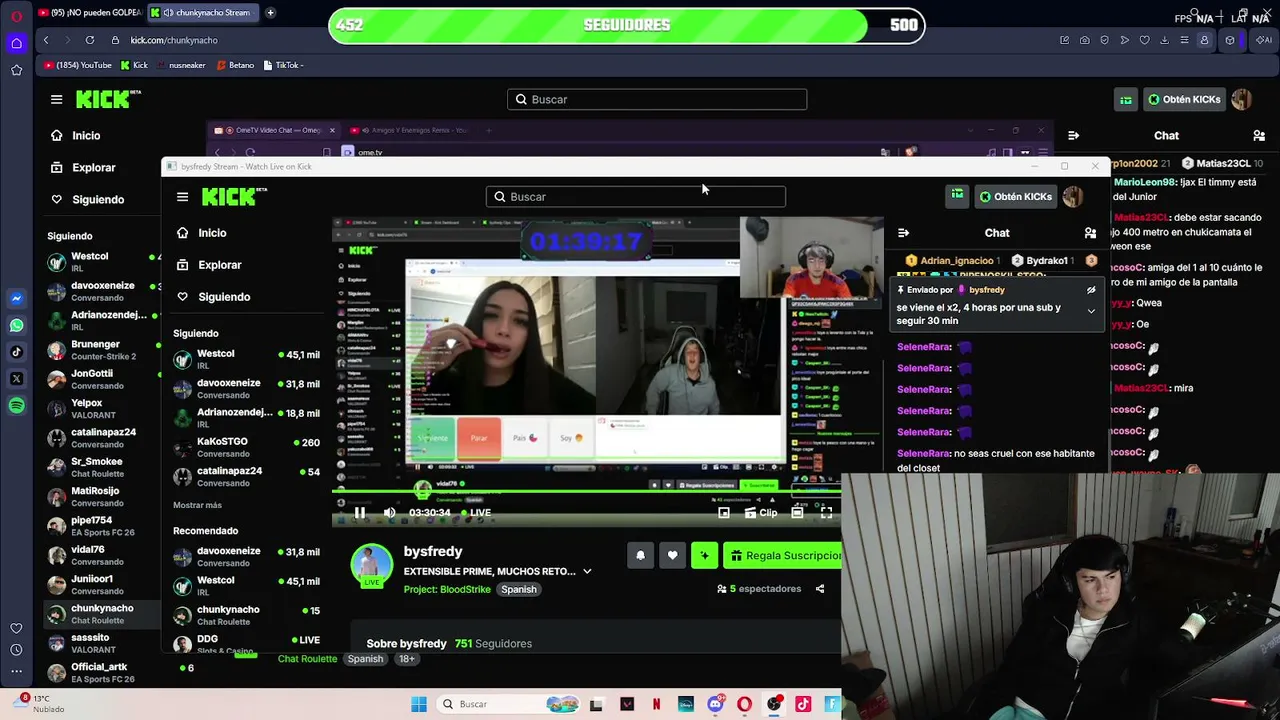
Task: Follow bysfredy with the heart button
Action: click(672, 555)
